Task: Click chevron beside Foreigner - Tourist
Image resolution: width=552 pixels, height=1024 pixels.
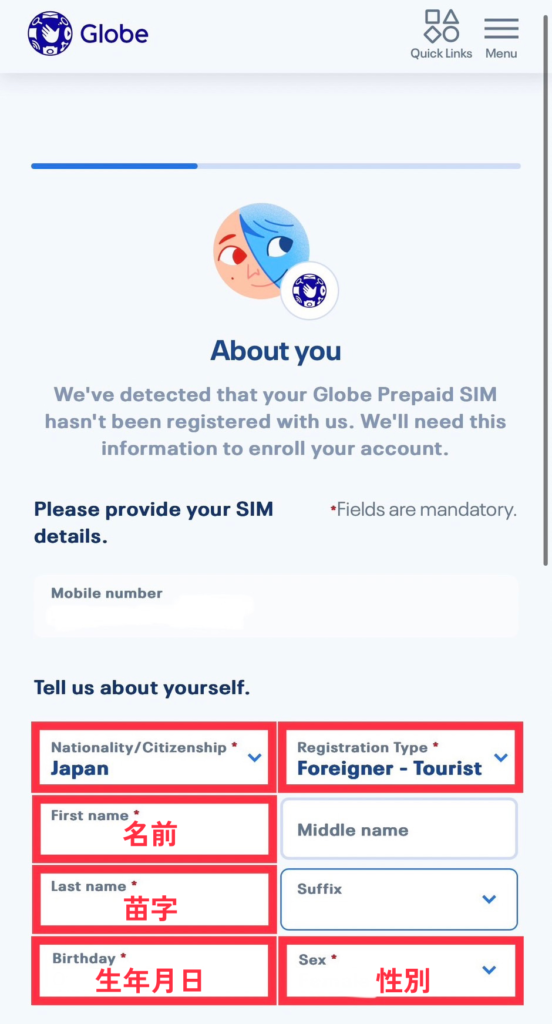Action: pos(501,758)
